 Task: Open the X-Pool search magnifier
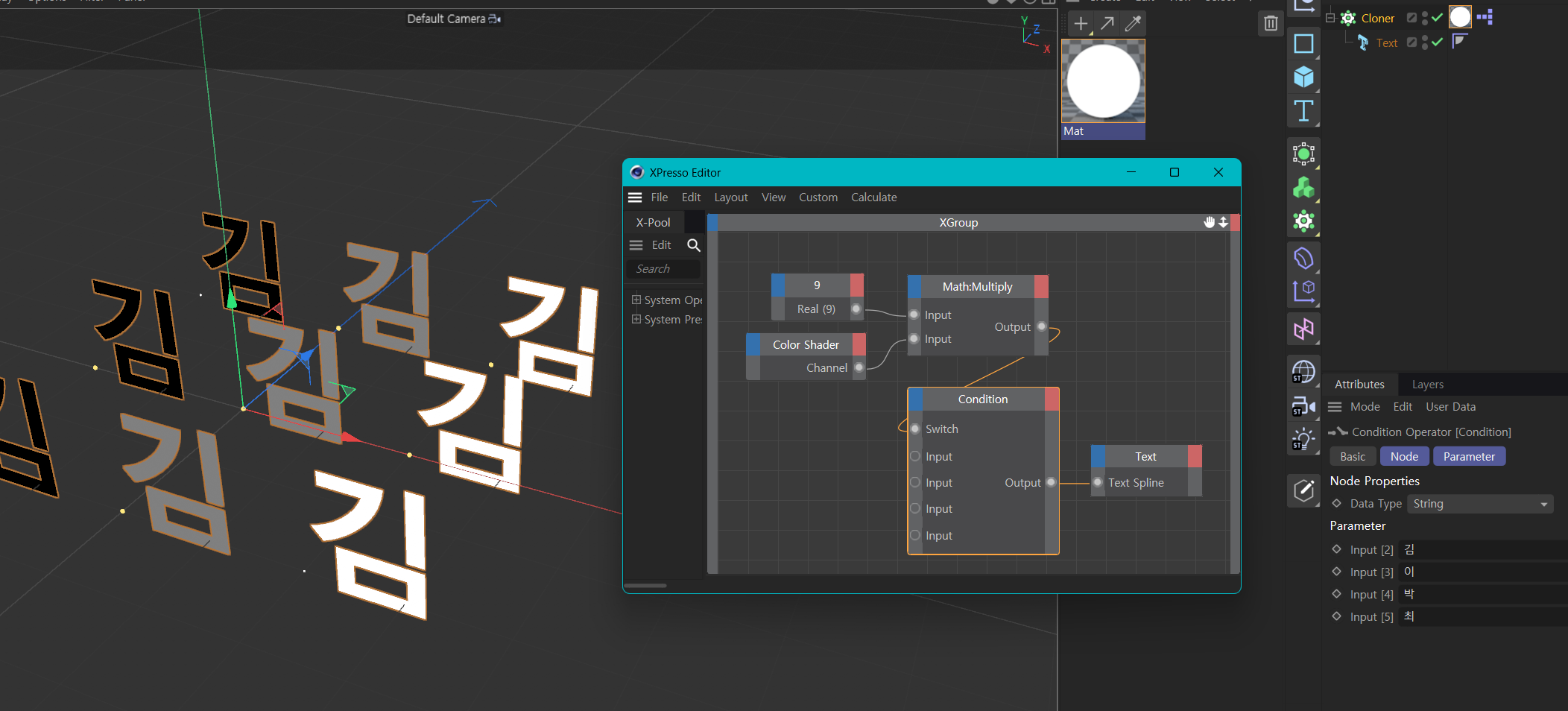click(693, 245)
